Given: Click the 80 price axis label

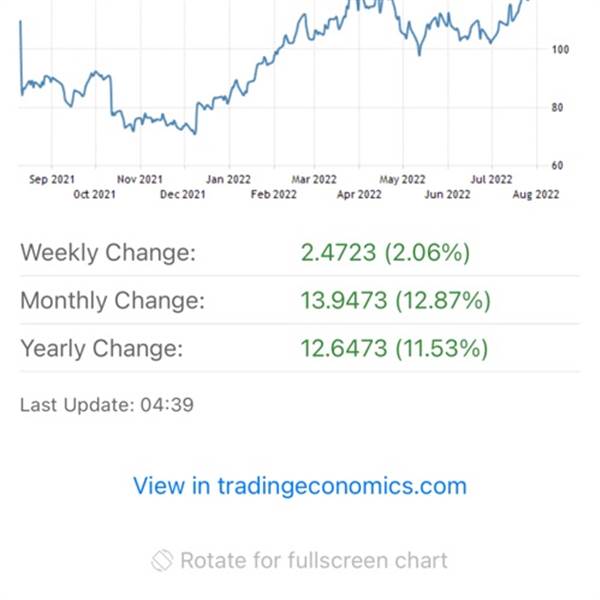Looking at the screenshot, I should [x=557, y=108].
